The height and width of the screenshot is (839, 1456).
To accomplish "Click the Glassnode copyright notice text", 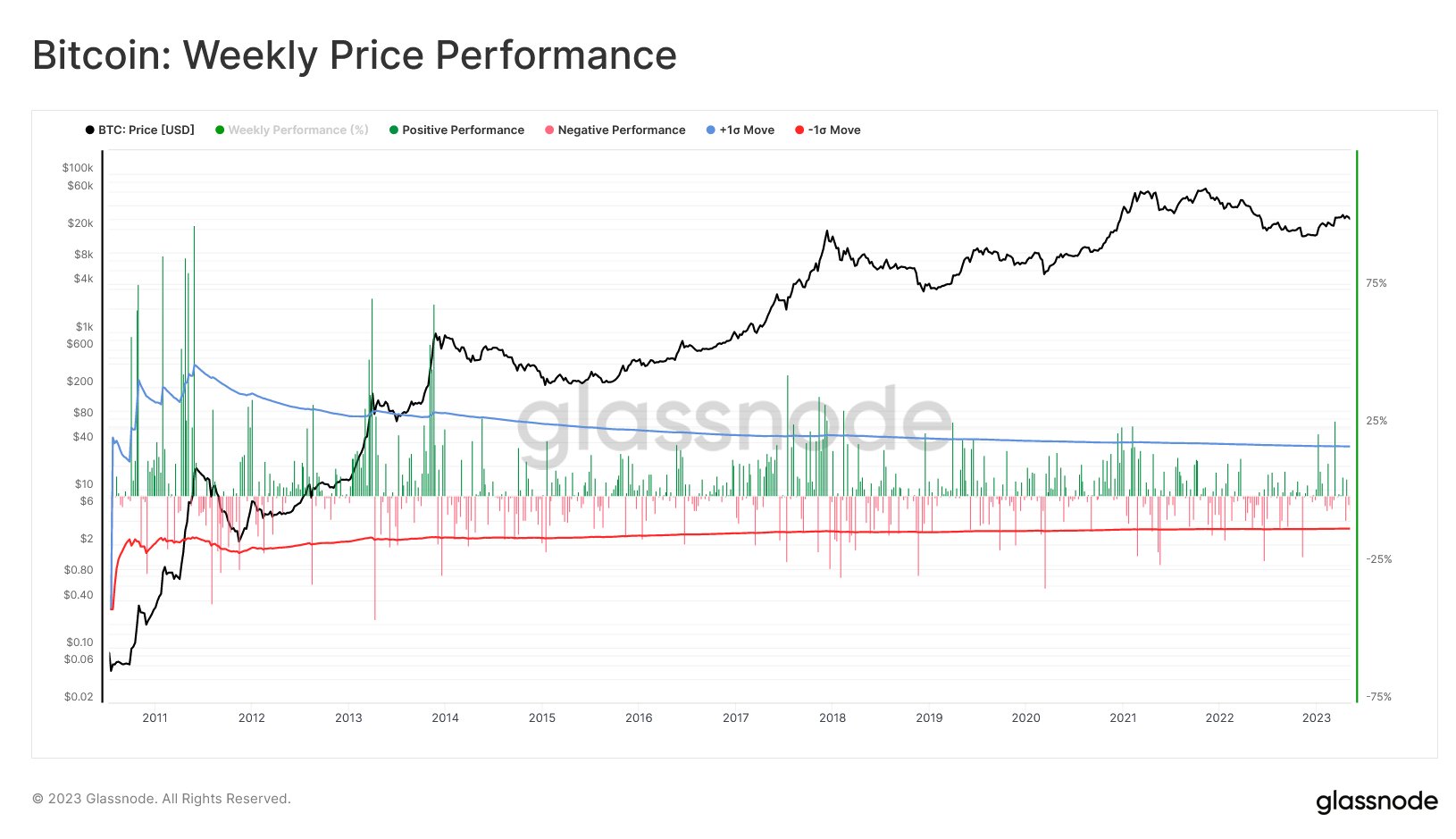I will [162, 799].
